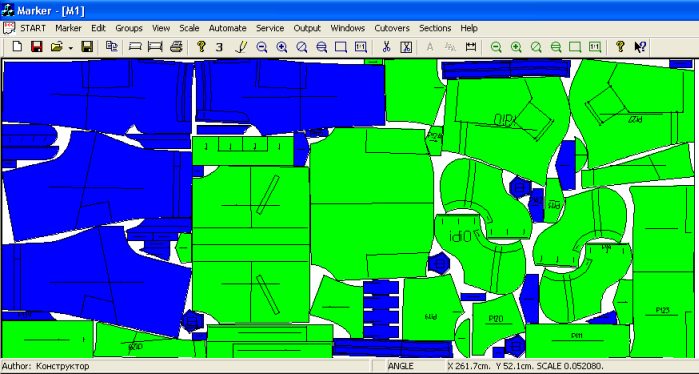The width and height of the screenshot is (699, 374).
Task: Click the blue 1:1 scale icon
Action: coord(360,46)
